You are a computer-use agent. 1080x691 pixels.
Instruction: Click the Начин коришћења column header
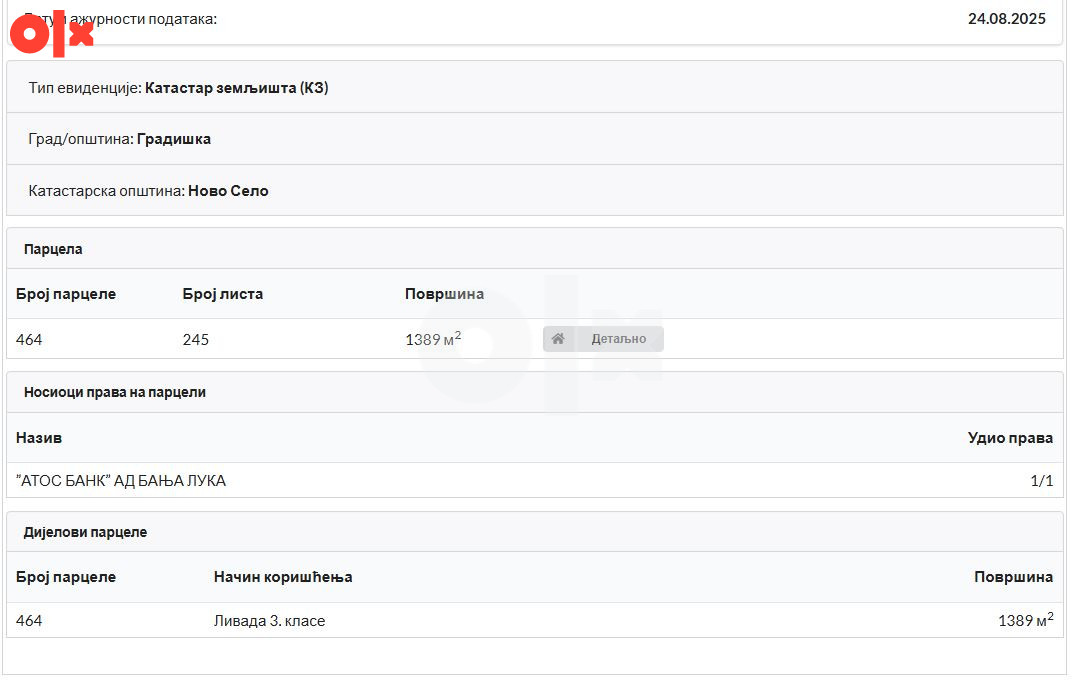tap(283, 577)
